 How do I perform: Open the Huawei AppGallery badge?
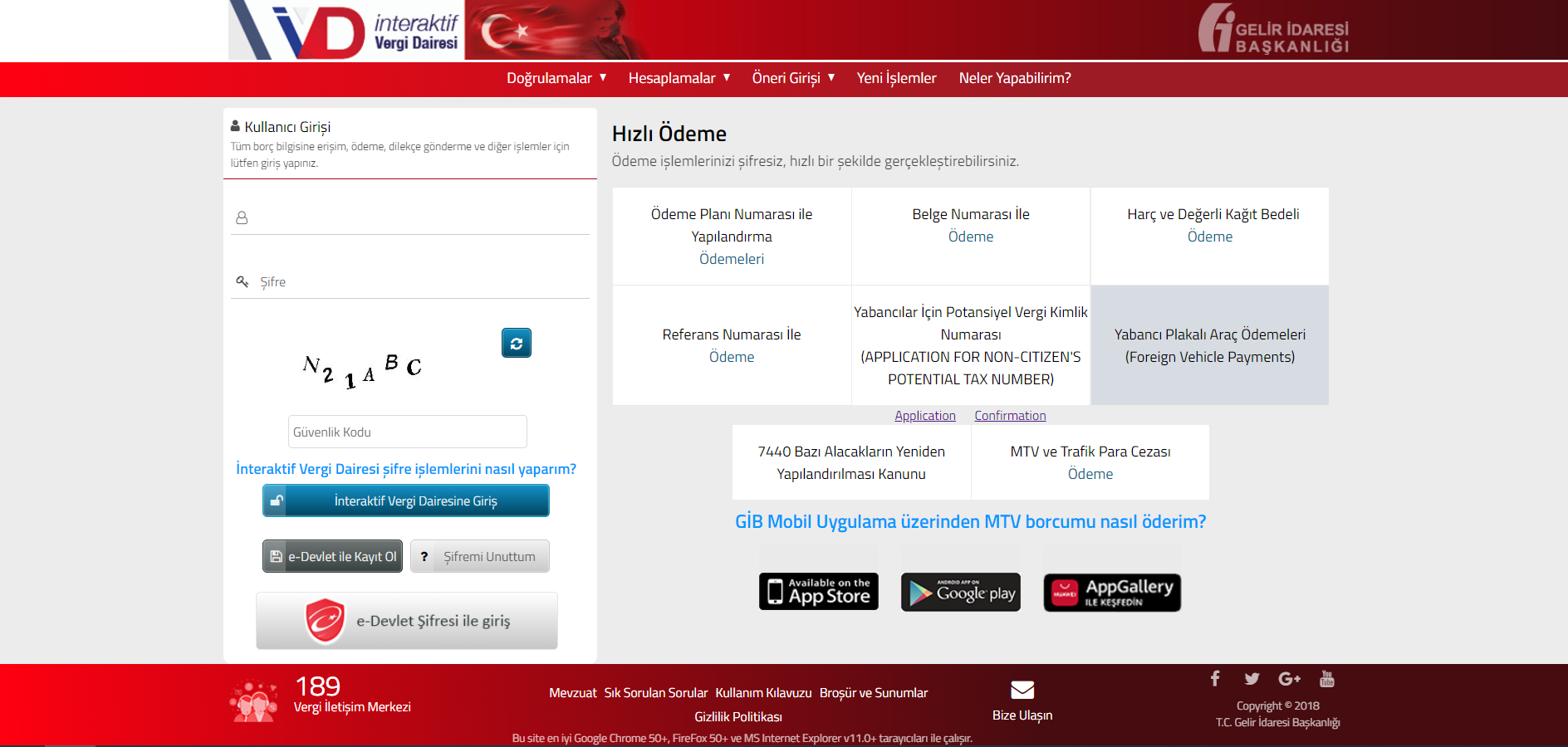pos(1112,592)
